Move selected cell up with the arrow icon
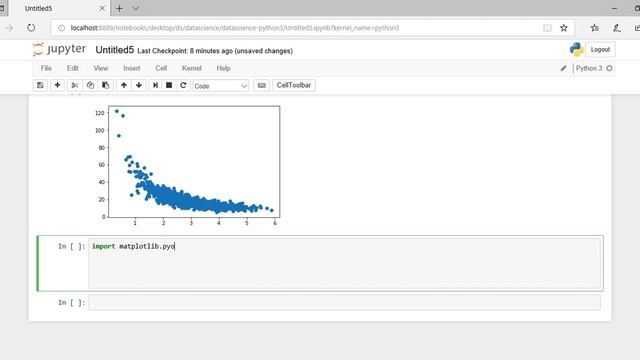640x360 pixels. (x=124, y=85)
